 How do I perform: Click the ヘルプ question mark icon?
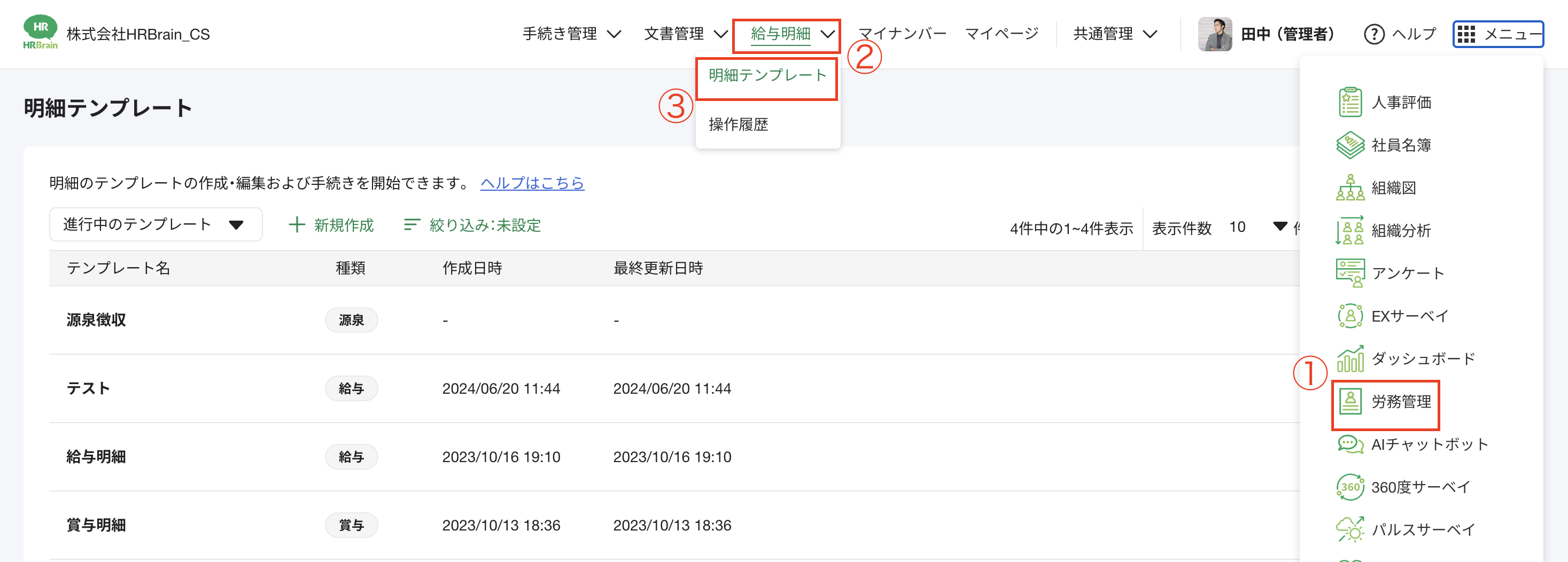(x=1374, y=34)
